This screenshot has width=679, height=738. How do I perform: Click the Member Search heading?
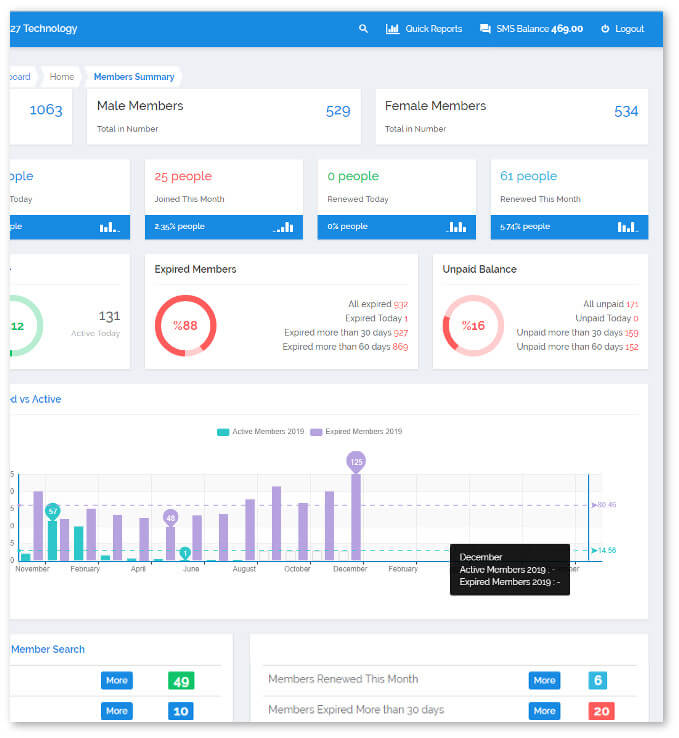click(48, 650)
